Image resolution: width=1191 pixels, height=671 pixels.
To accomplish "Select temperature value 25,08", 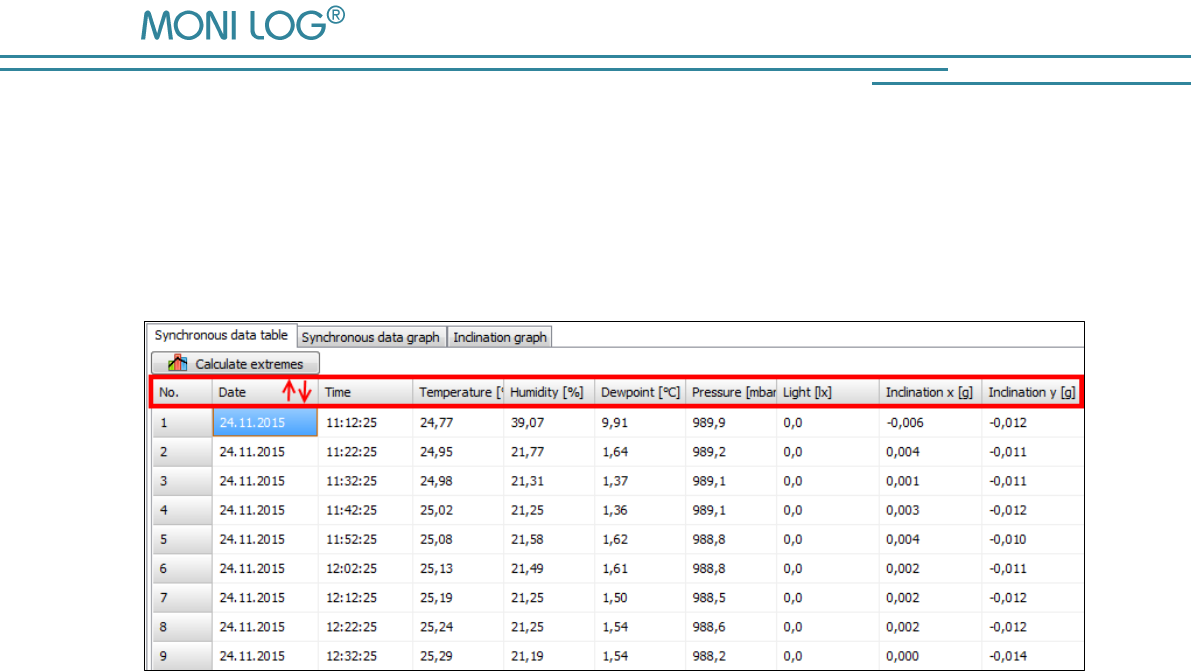I will click(436, 540).
